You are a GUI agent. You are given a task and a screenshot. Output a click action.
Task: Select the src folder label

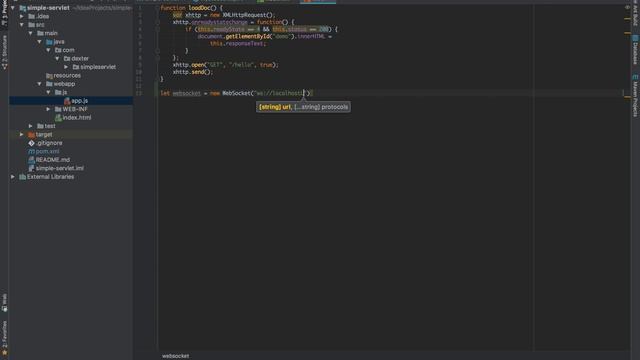(x=40, y=25)
